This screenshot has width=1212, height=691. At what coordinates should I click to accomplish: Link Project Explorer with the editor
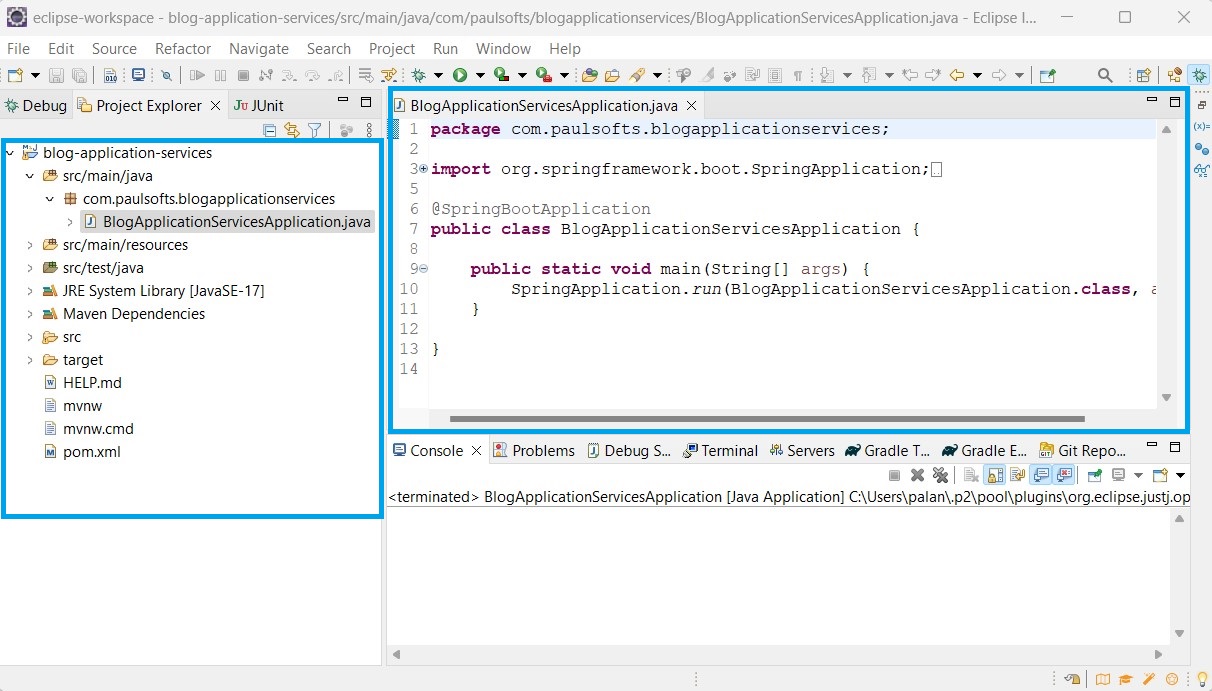click(290, 131)
